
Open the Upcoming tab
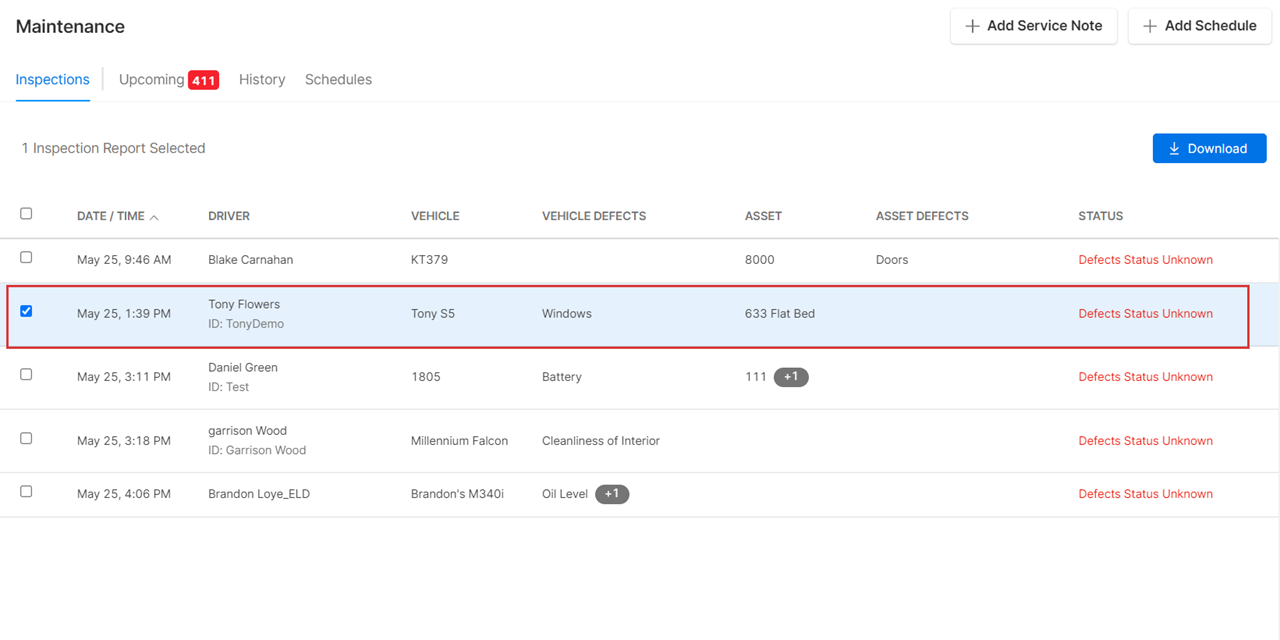pos(151,80)
